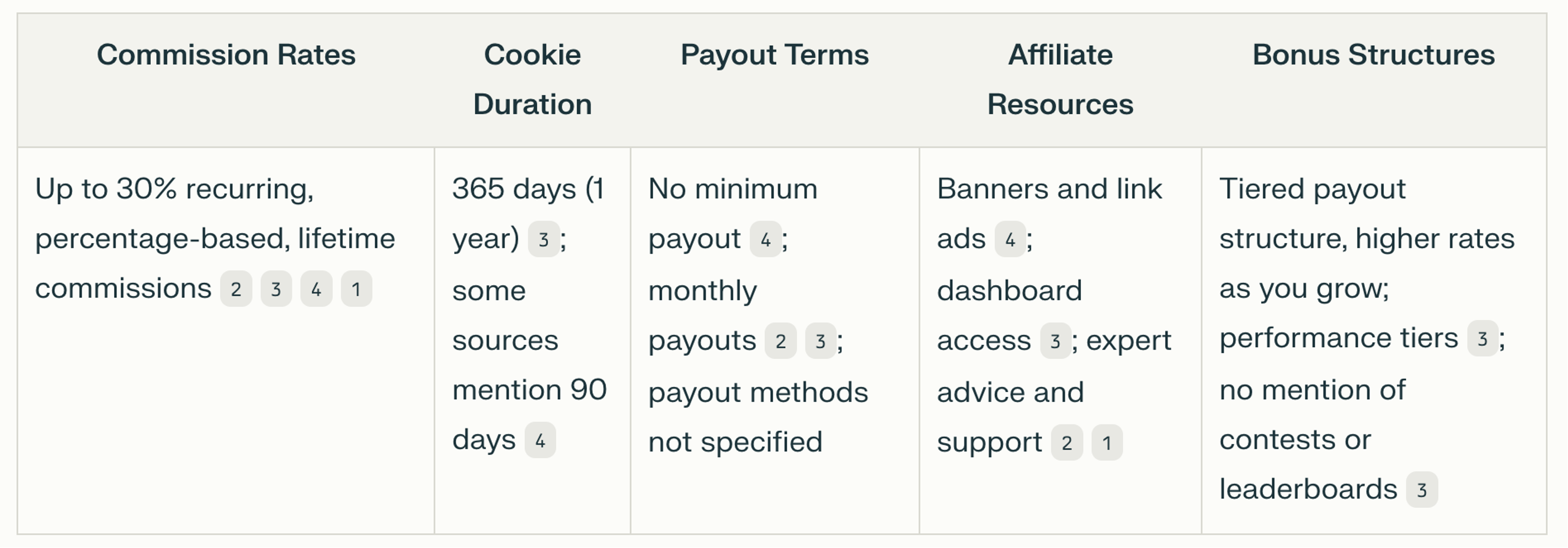Open citation 3 after lifetime commissions
Image resolution: width=1568 pixels, height=548 pixels.
pyautogui.click(x=276, y=289)
